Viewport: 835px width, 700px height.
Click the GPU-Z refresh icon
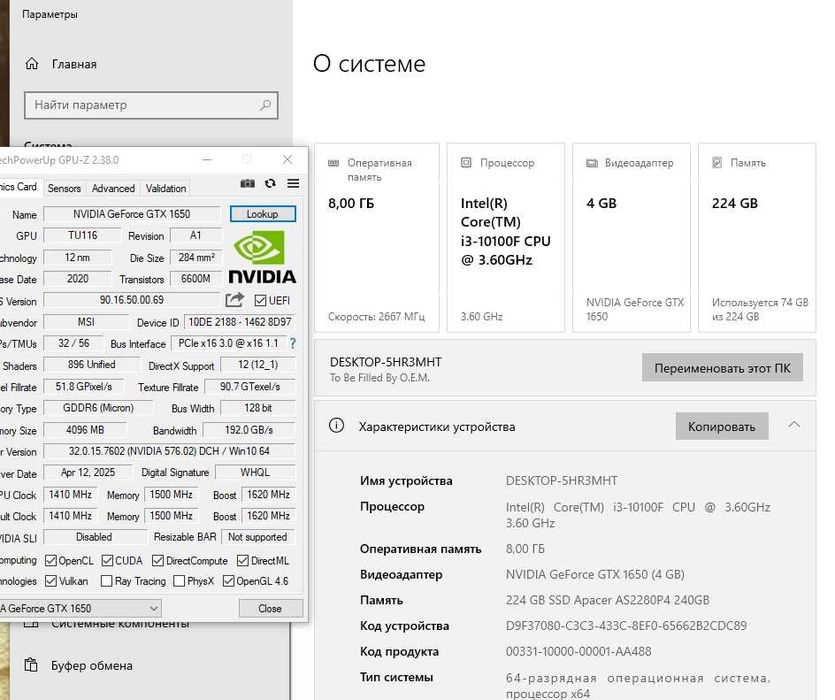click(270, 183)
